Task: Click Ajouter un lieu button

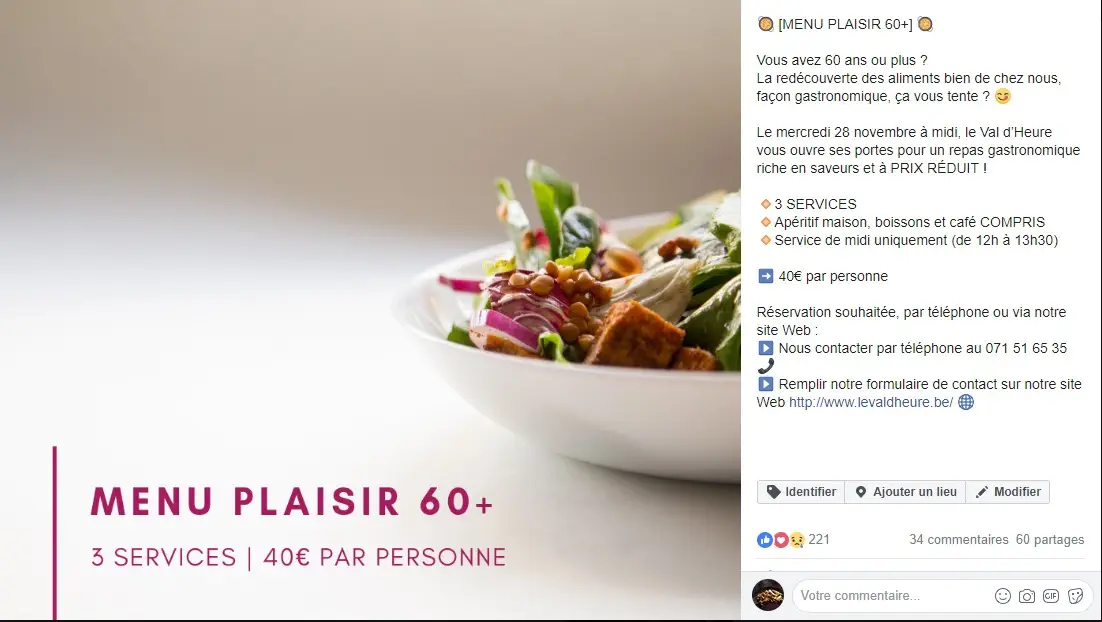Action: tap(905, 492)
